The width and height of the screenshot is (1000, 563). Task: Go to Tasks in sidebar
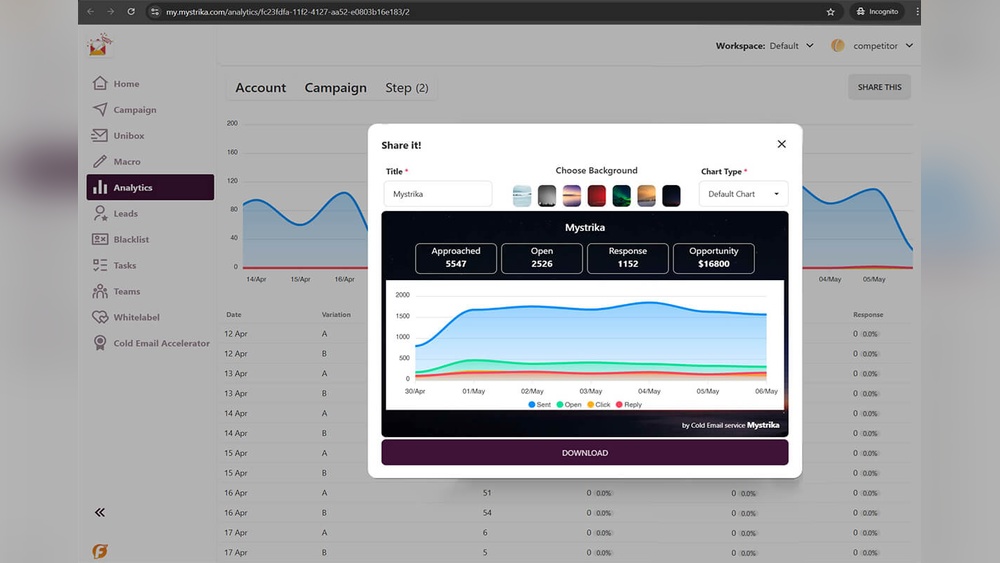[x=124, y=266]
